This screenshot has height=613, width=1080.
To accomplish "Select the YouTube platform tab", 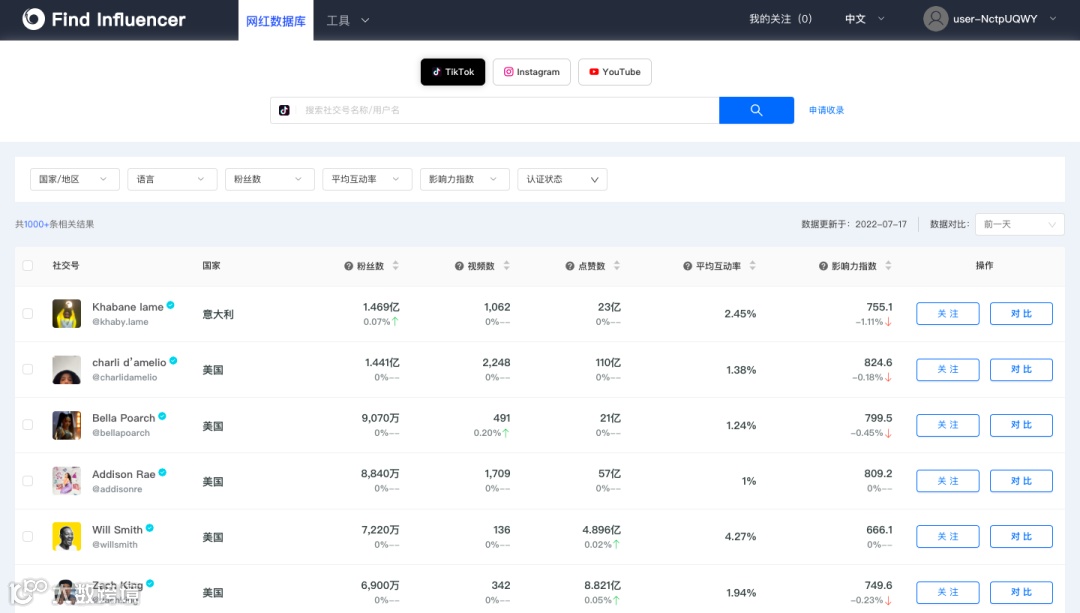I will point(614,72).
